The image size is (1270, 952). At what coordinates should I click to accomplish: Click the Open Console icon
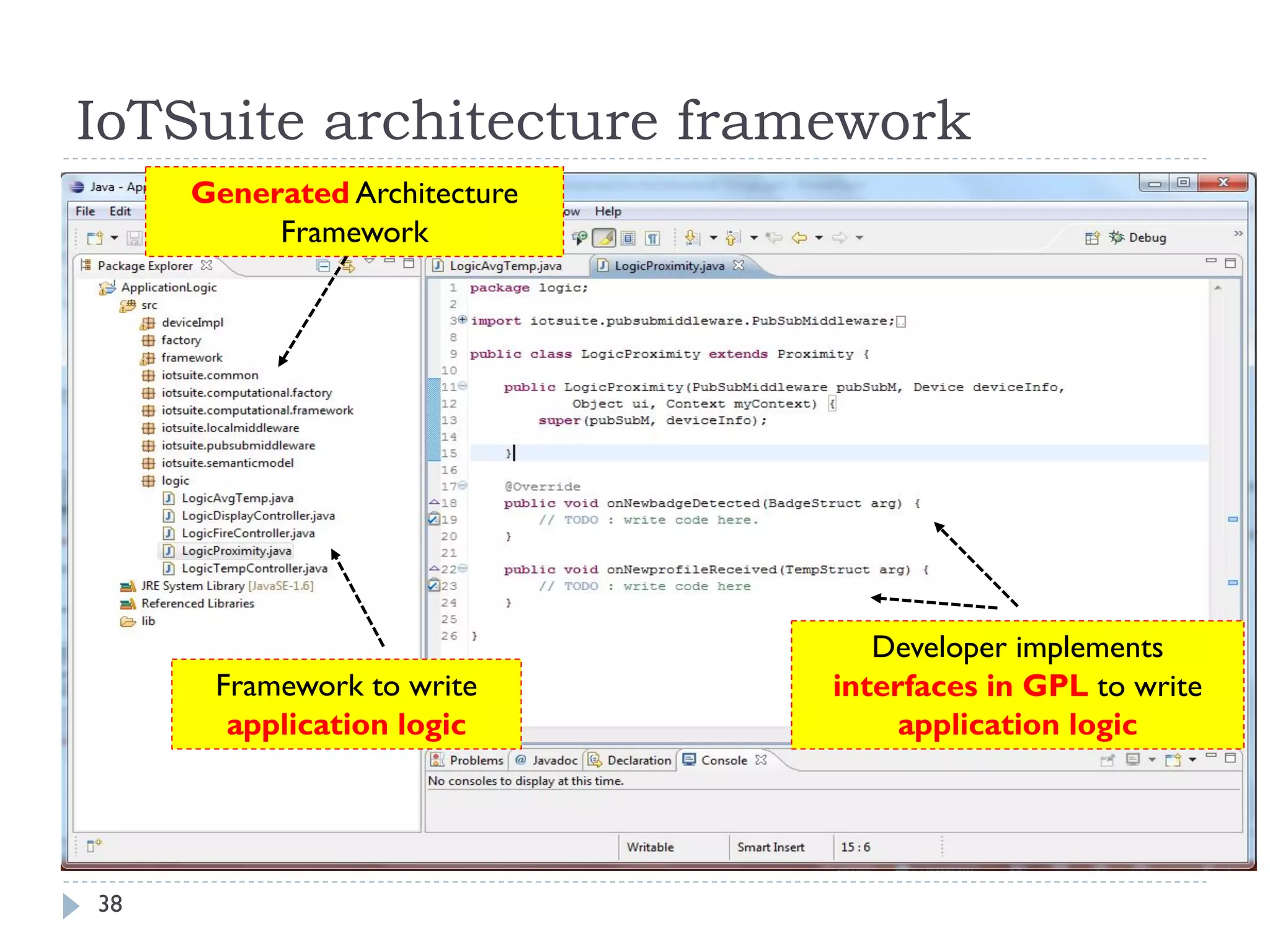point(1172,760)
